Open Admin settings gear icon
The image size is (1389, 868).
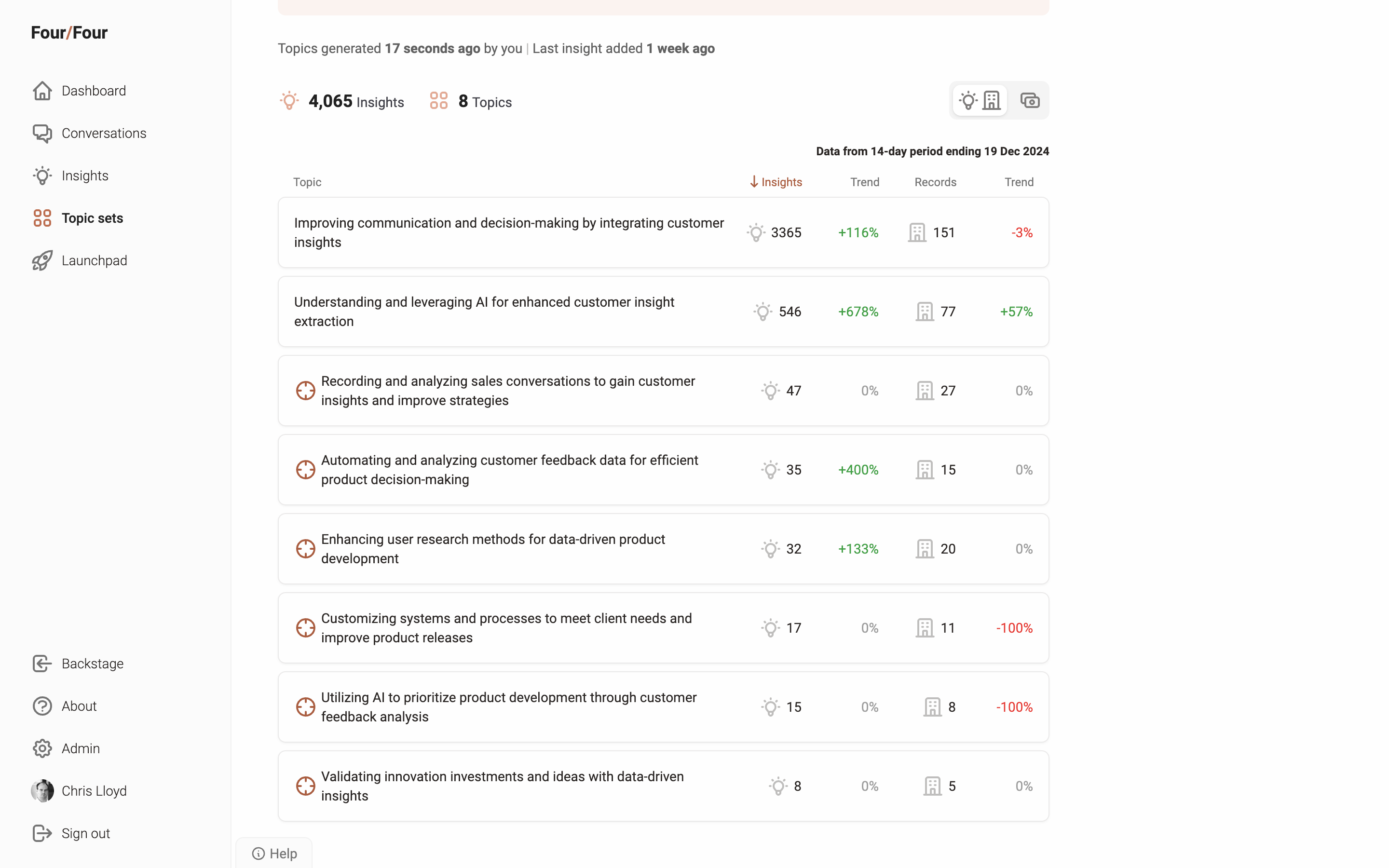42,748
